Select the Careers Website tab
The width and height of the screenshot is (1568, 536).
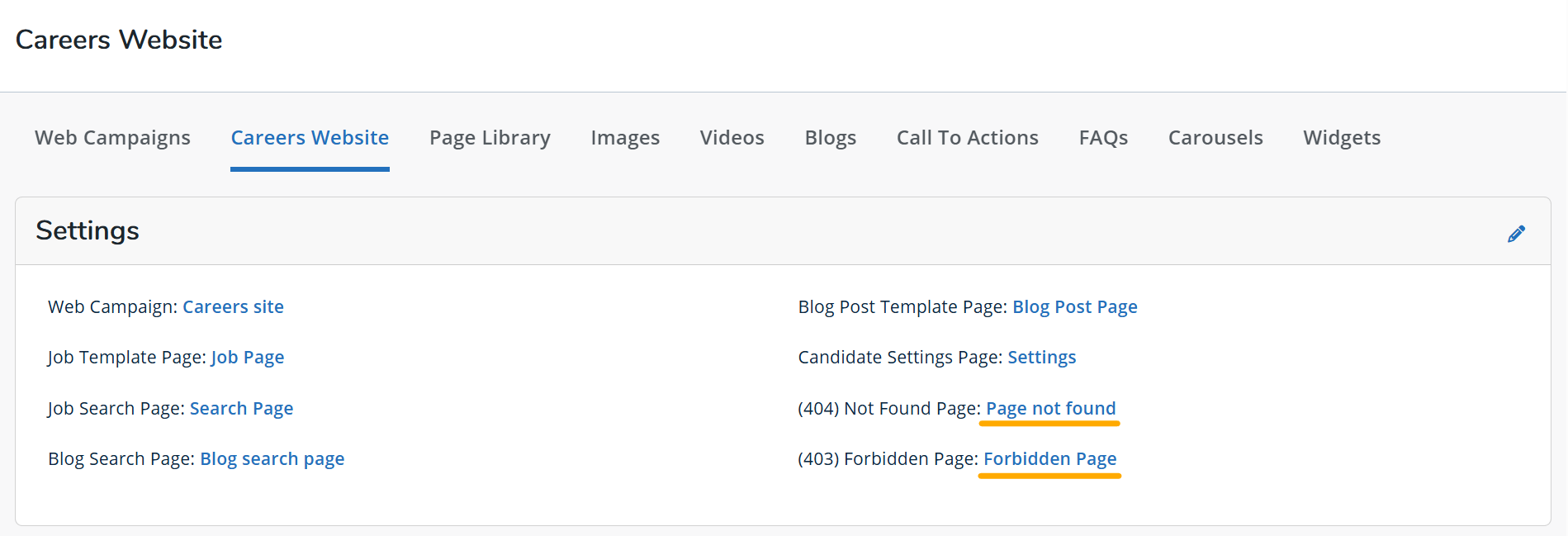(x=310, y=138)
